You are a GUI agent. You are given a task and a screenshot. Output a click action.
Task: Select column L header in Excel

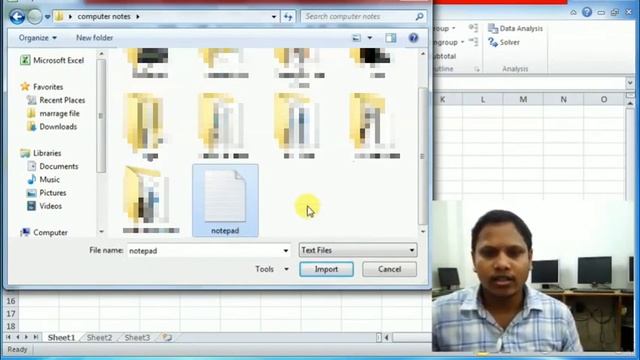click(482, 99)
